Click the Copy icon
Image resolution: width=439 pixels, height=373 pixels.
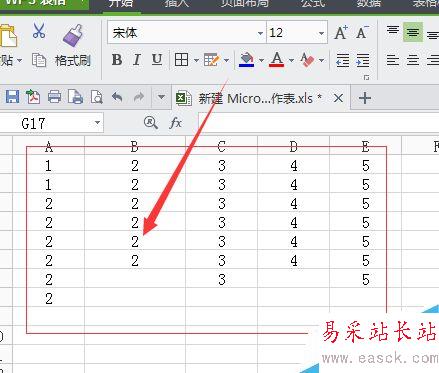click(x=39, y=60)
